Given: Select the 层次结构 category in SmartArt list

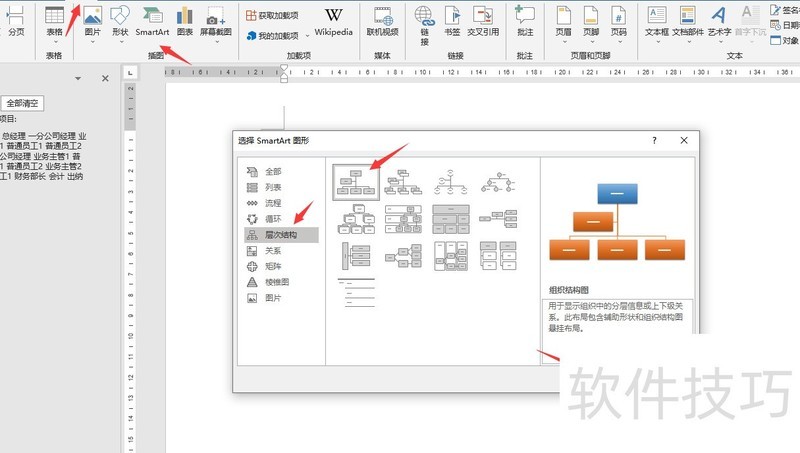Looking at the screenshot, I should pos(280,234).
